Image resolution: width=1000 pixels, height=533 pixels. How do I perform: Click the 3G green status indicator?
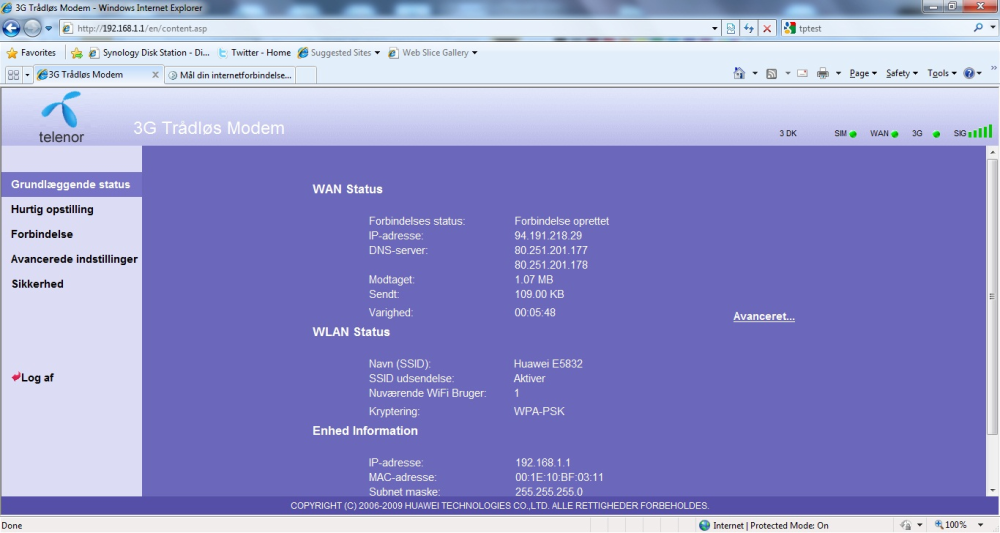[936, 134]
